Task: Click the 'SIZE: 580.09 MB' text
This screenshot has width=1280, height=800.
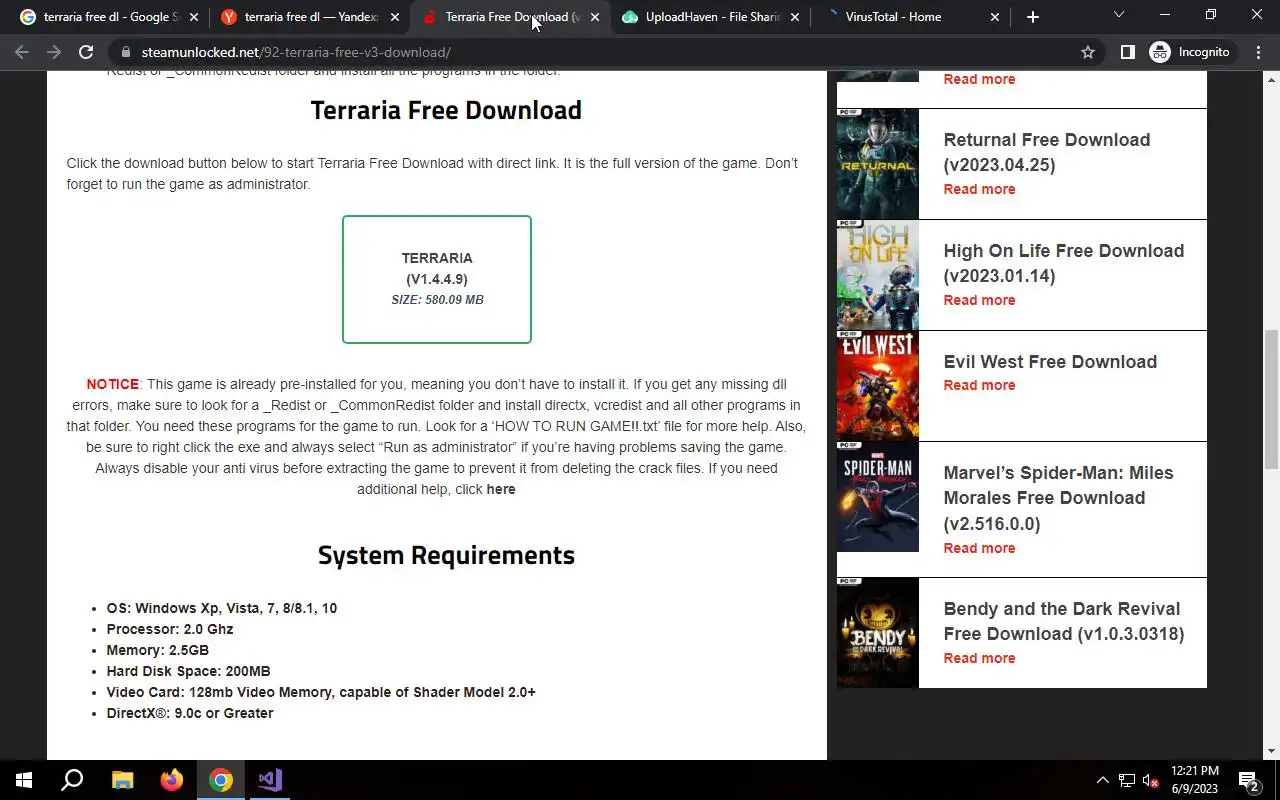Action: [x=437, y=300]
